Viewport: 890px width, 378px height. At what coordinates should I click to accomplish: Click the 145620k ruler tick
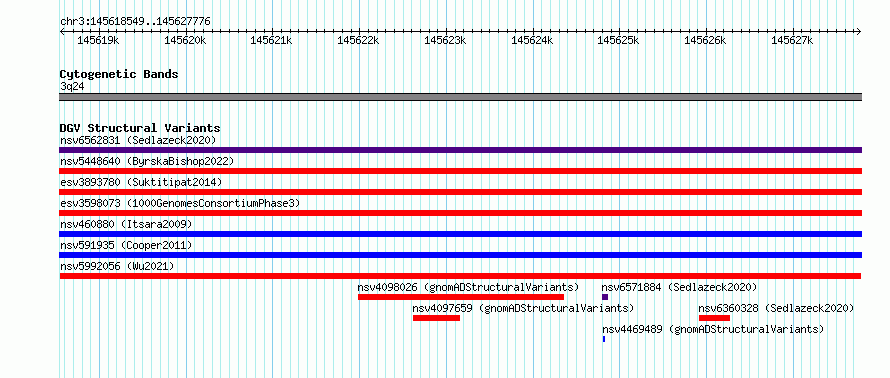[x=185, y=40]
